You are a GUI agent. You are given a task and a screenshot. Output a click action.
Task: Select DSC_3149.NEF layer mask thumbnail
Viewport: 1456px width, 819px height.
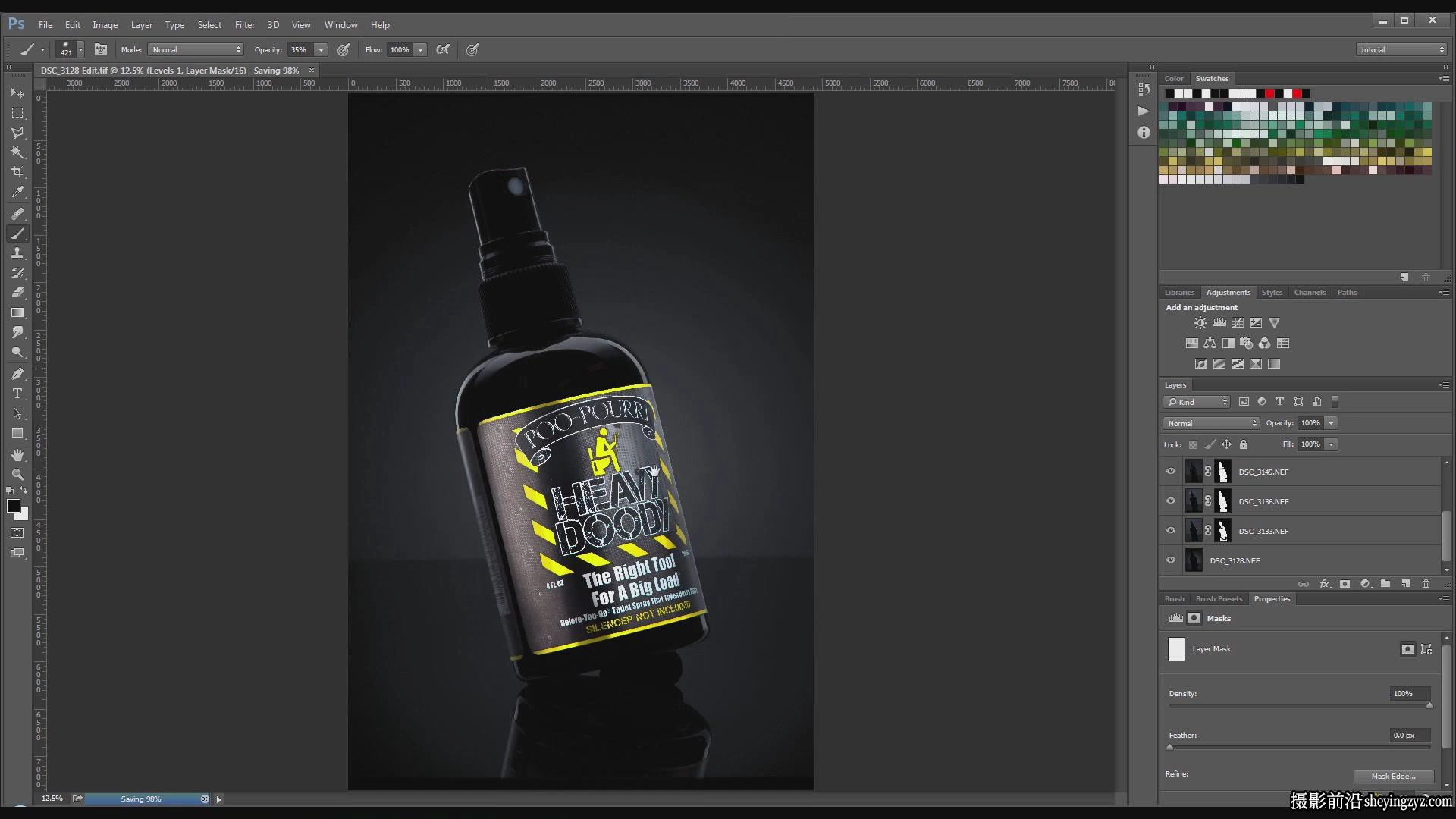(x=1222, y=472)
